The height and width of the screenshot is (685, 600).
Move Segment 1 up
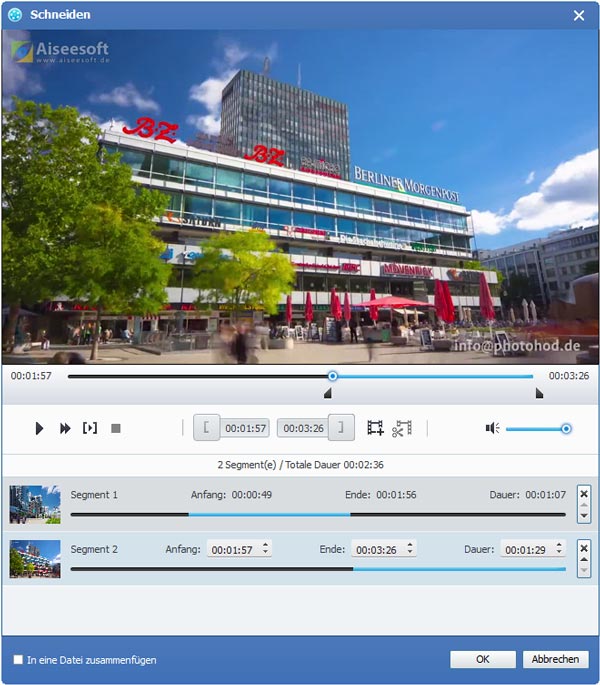(x=584, y=505)
